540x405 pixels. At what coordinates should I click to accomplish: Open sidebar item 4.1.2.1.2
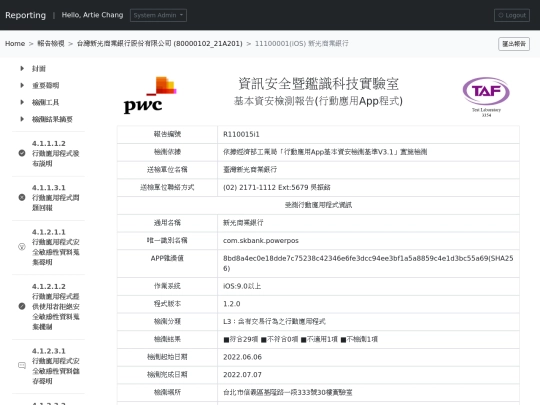tap(55, 307)
